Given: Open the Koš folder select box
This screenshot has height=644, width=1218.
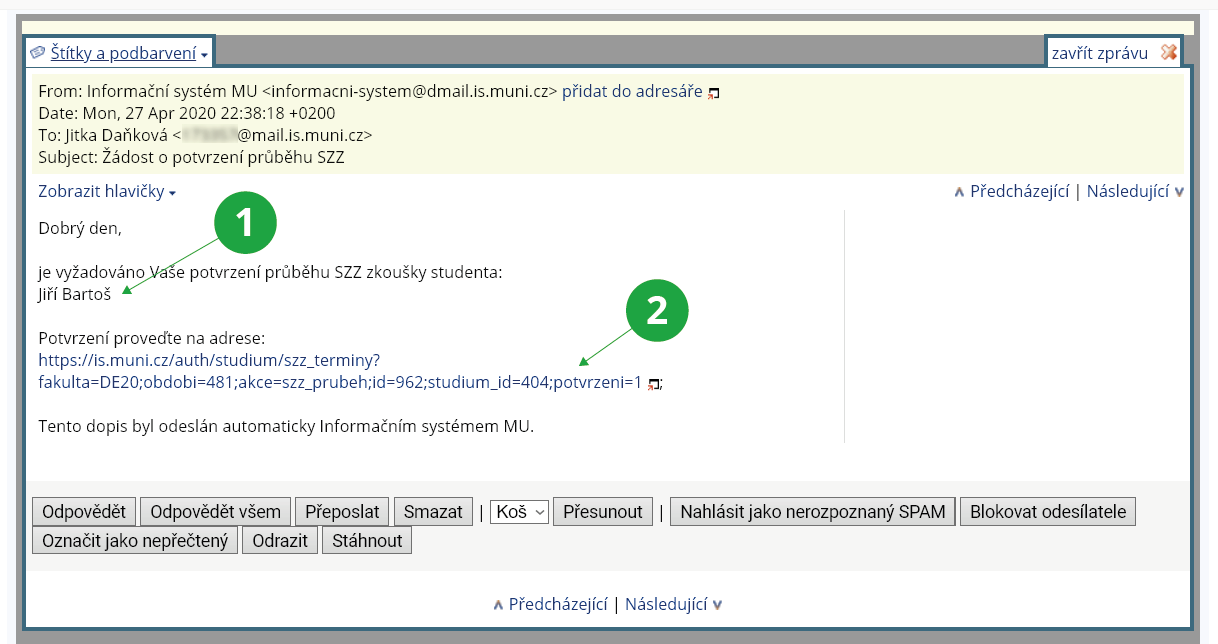Looking at the screenshot, I should 520,512.
